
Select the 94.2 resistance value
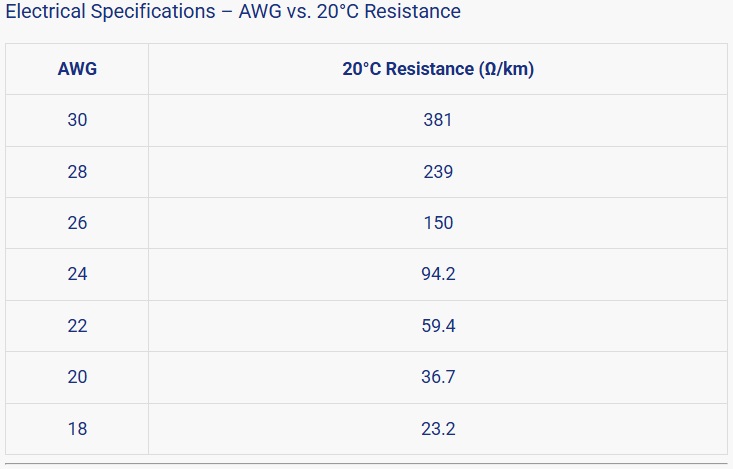pos(438,274)
